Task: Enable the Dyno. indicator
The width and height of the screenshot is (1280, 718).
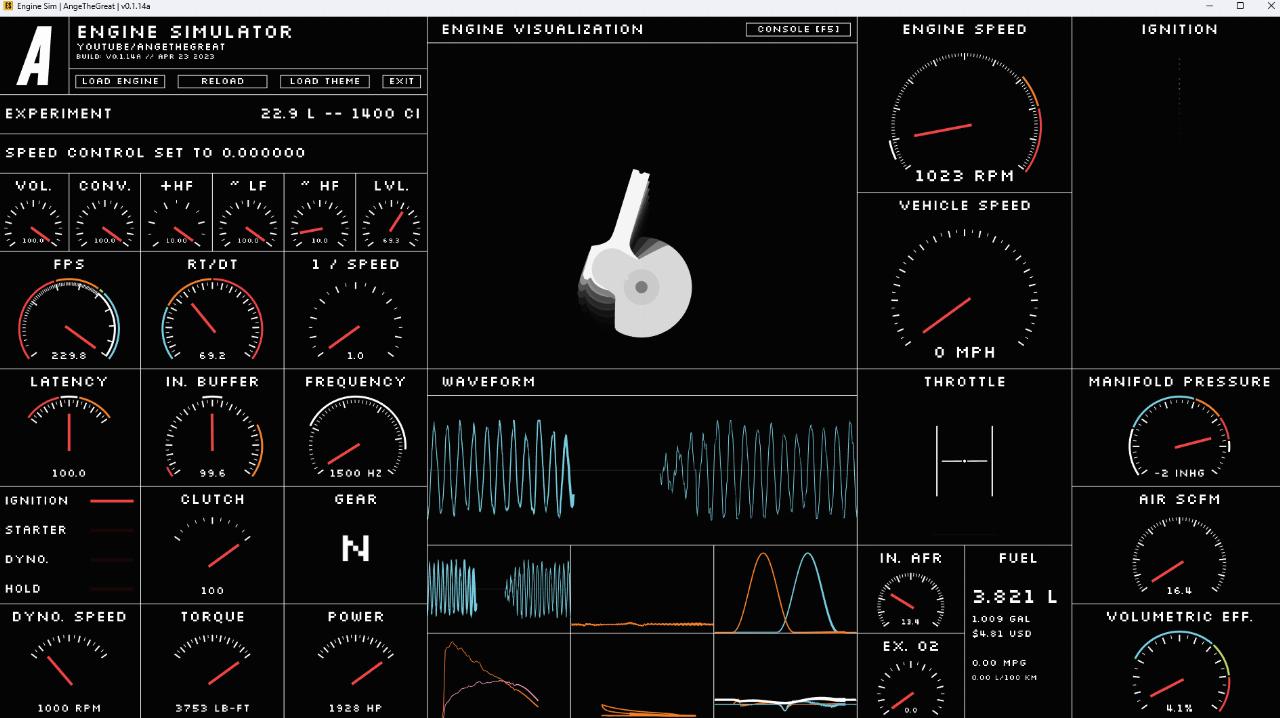Action: click(x=69, y=560)
